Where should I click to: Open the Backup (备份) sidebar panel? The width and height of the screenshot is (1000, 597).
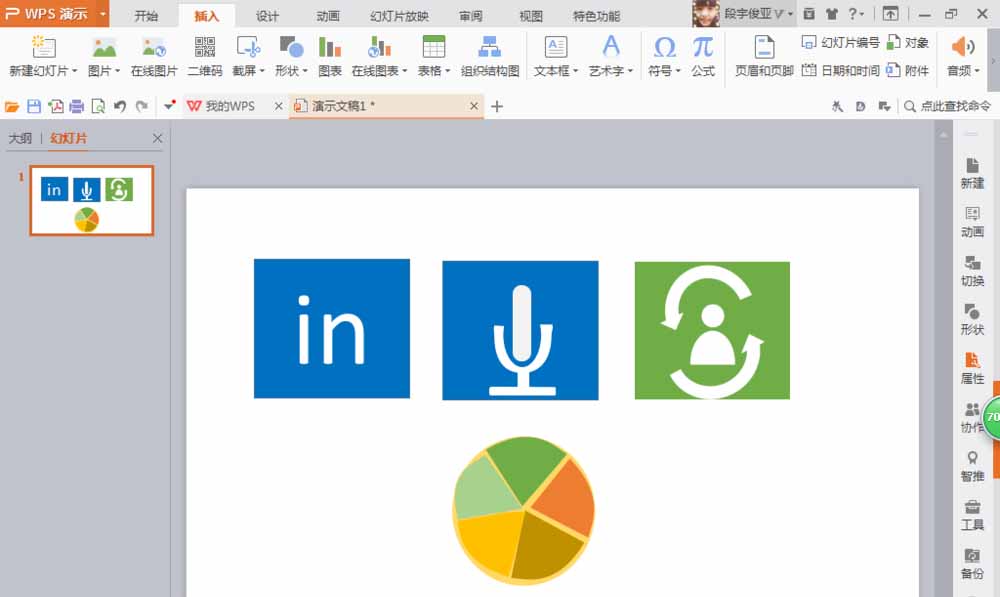tap(973, 564)
